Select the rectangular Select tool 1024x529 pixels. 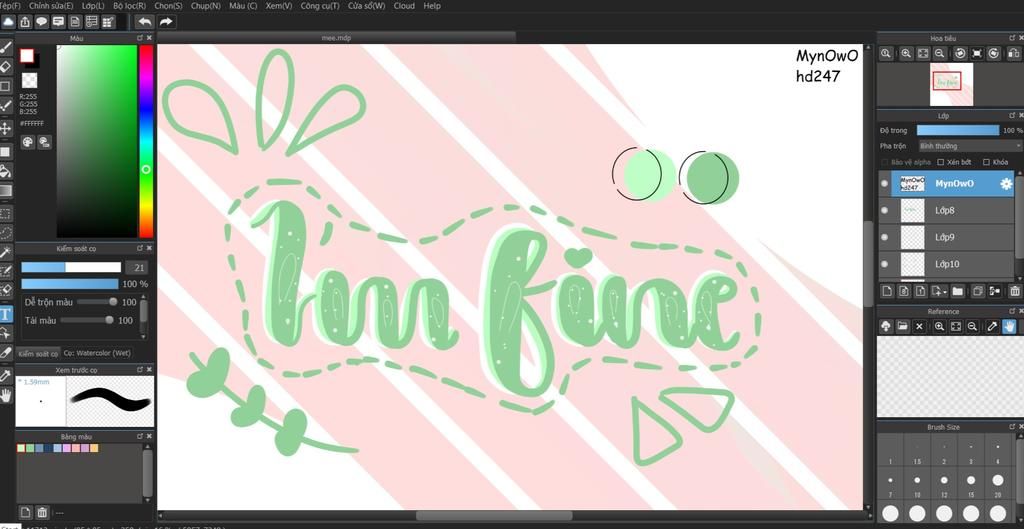[x=5, y=214]
